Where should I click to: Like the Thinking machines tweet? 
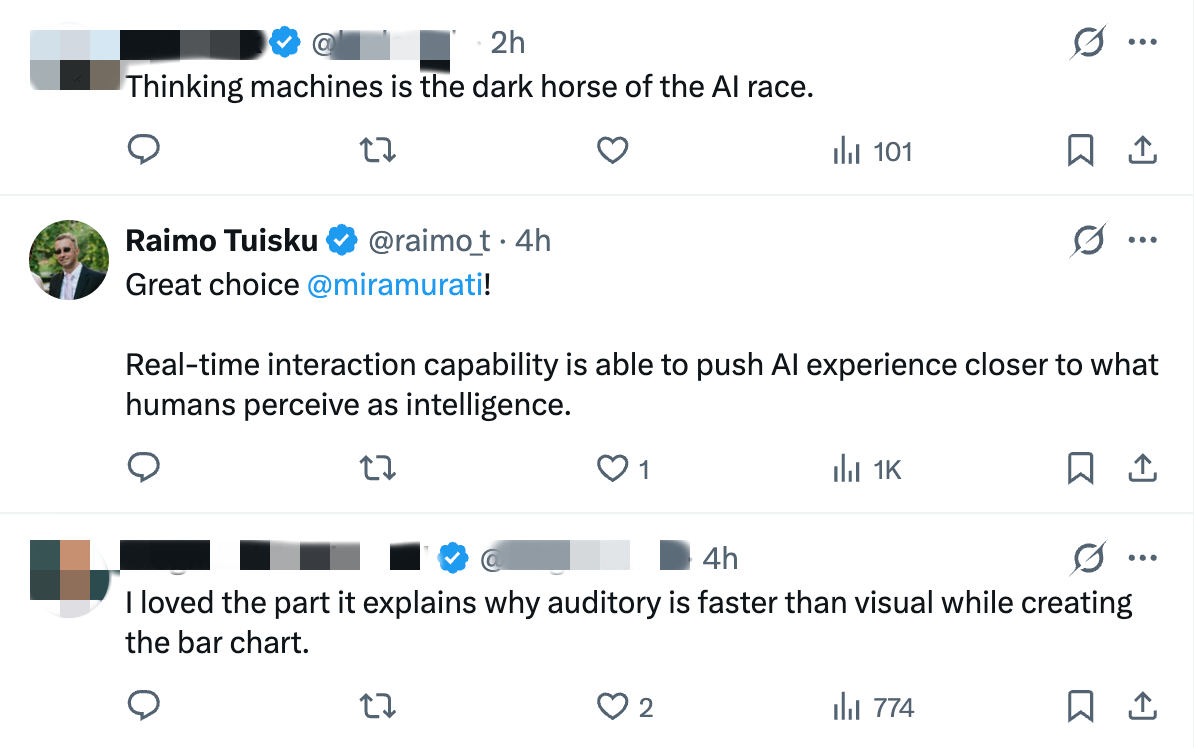click(x=612, y=150)
